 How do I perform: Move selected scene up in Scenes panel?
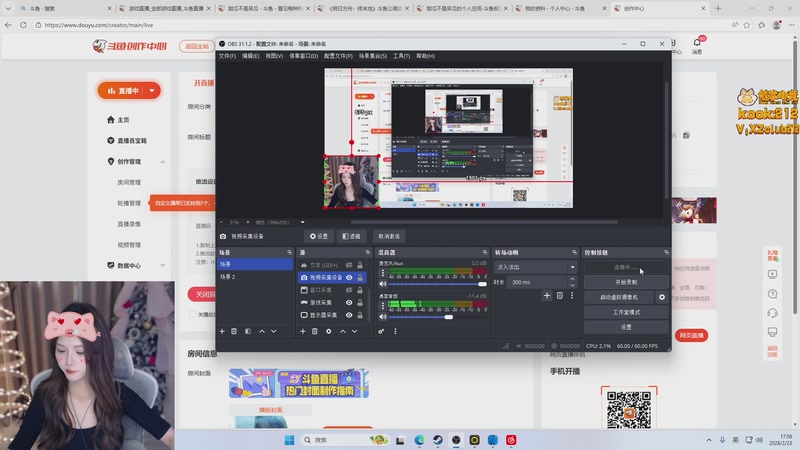pyautogui.click(x=262, y=331)
